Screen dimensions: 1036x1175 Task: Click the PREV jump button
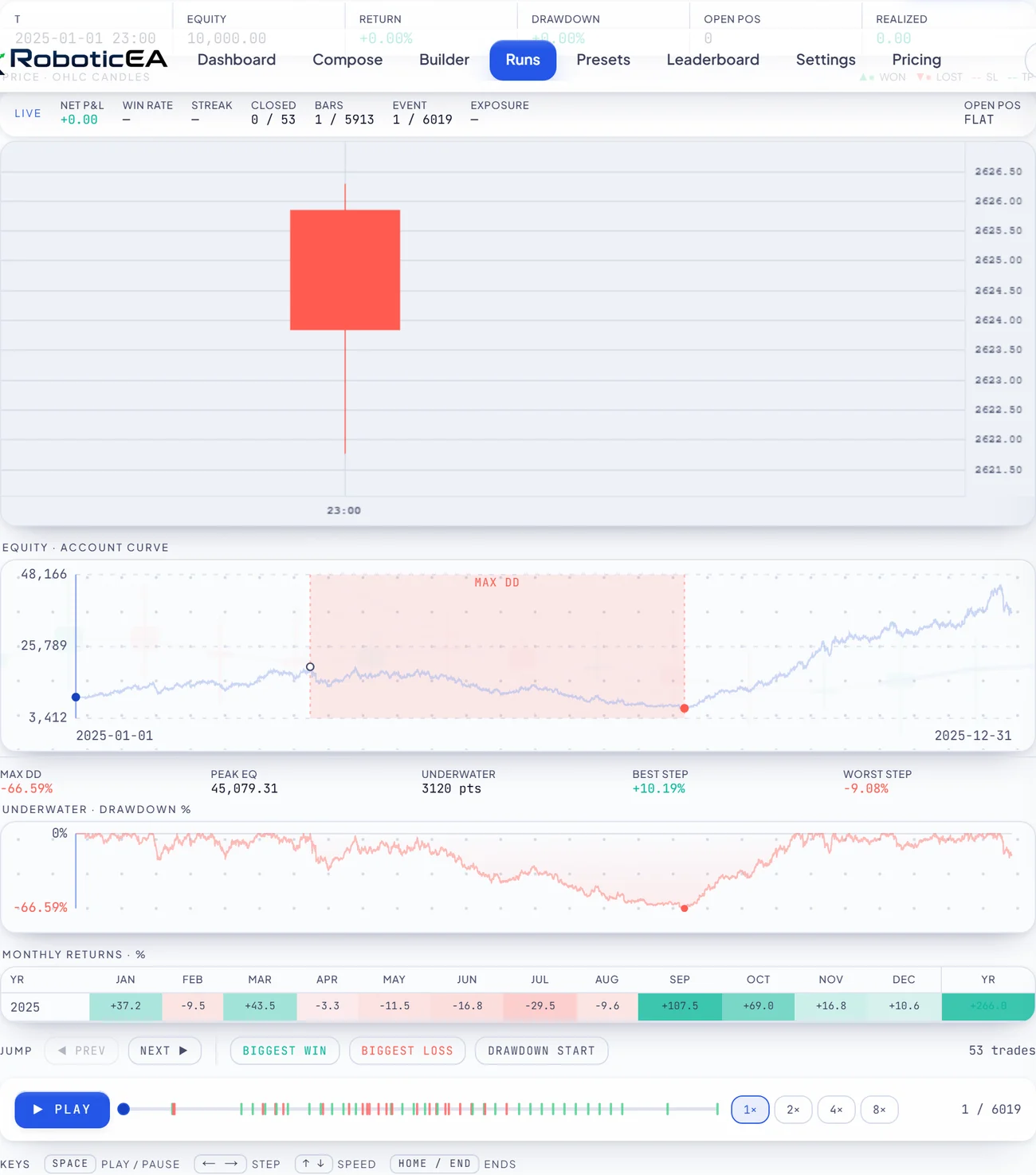click(81, 1051)
